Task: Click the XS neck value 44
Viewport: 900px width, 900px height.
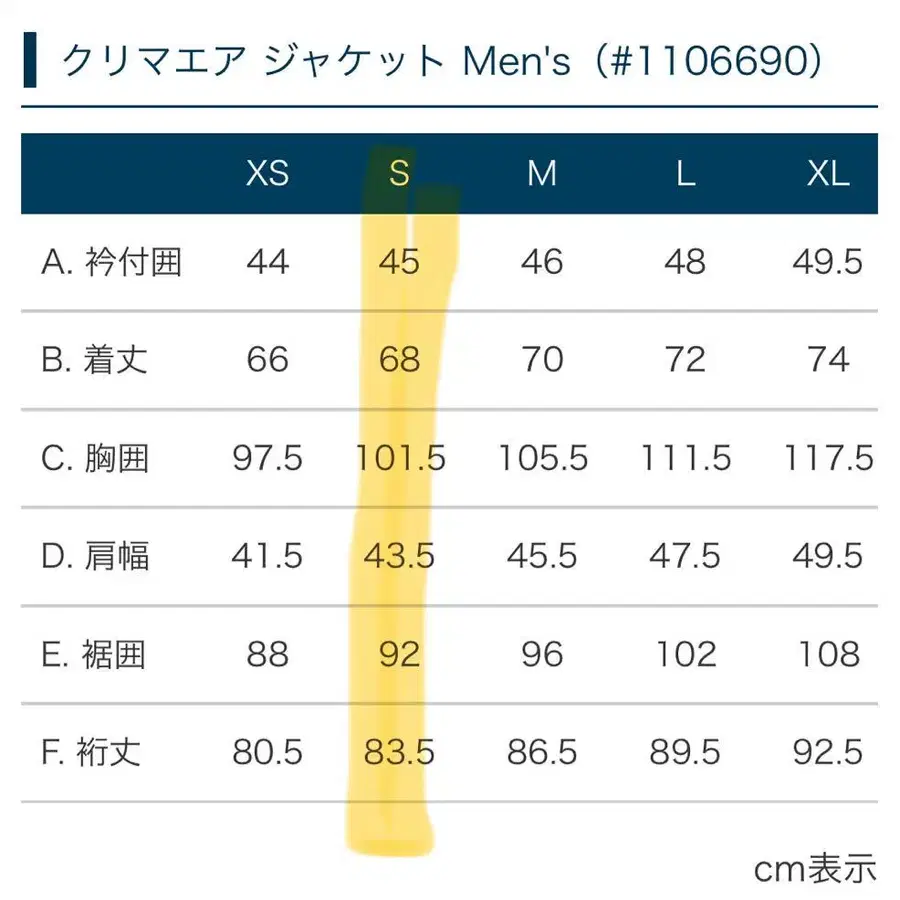Action: tap(267, 262)
